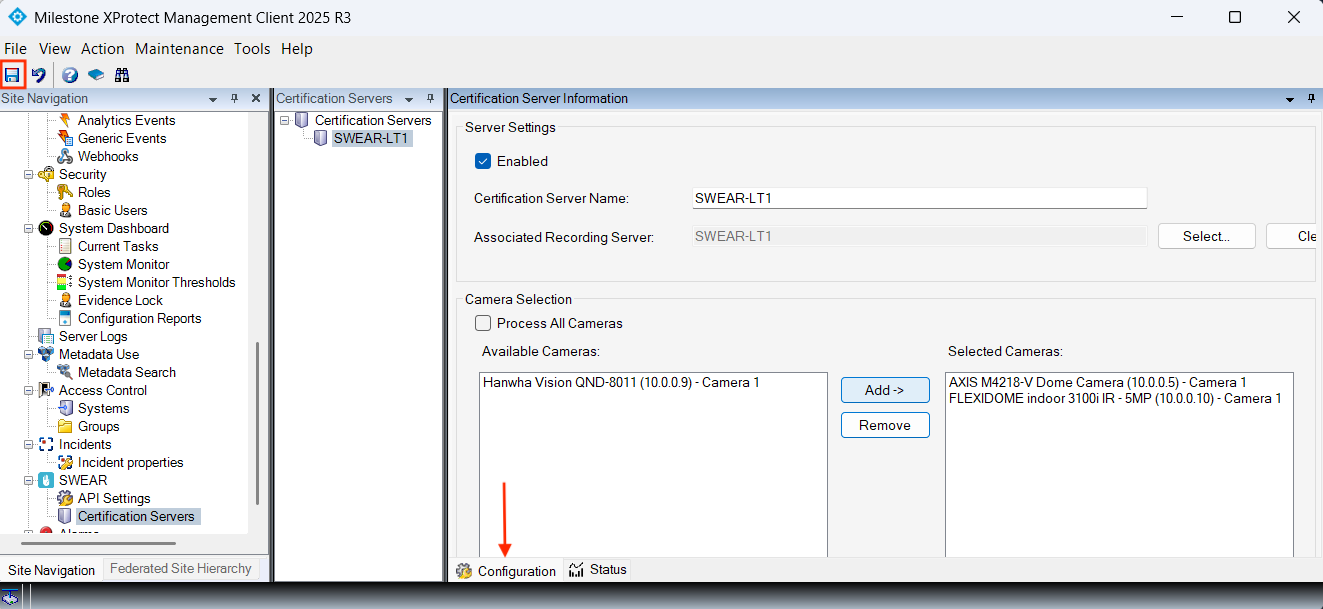Select the Evidence Lock icon in tree
The width and height of the screenshot is (1323, 609).
pyautogui.click(x=65, y=300)
